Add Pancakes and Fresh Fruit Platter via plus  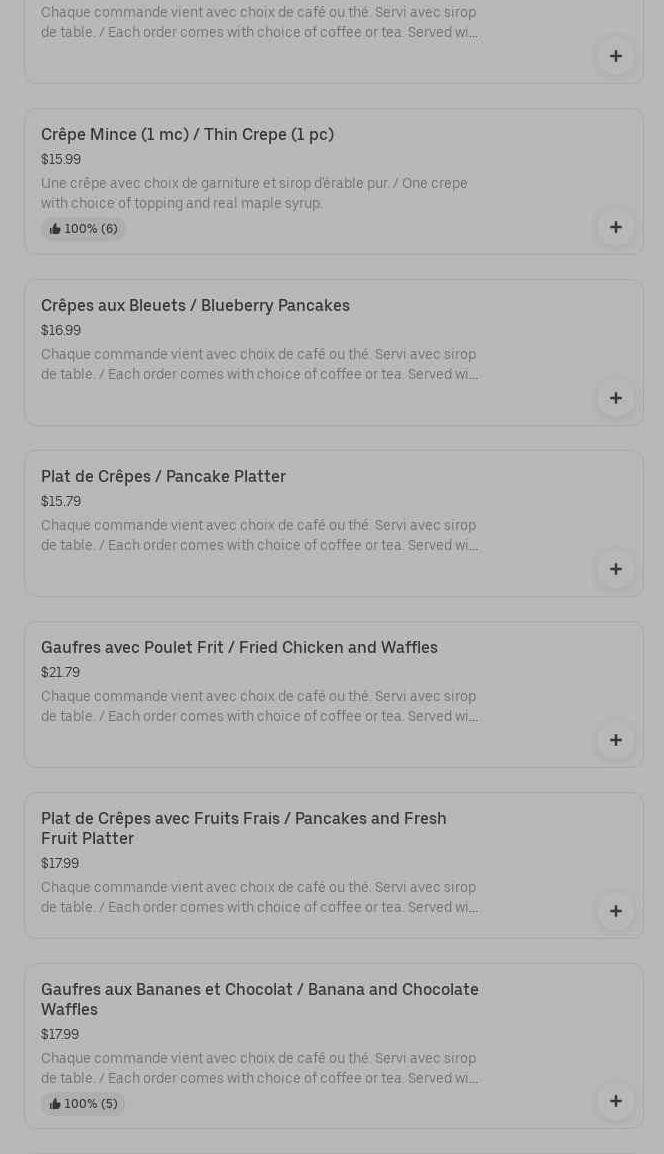click(615, 911)
